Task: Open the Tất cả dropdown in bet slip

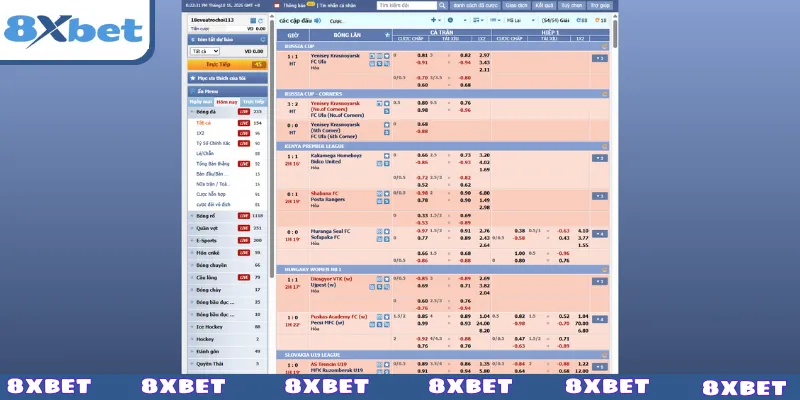Action: [x=204, y=50]
